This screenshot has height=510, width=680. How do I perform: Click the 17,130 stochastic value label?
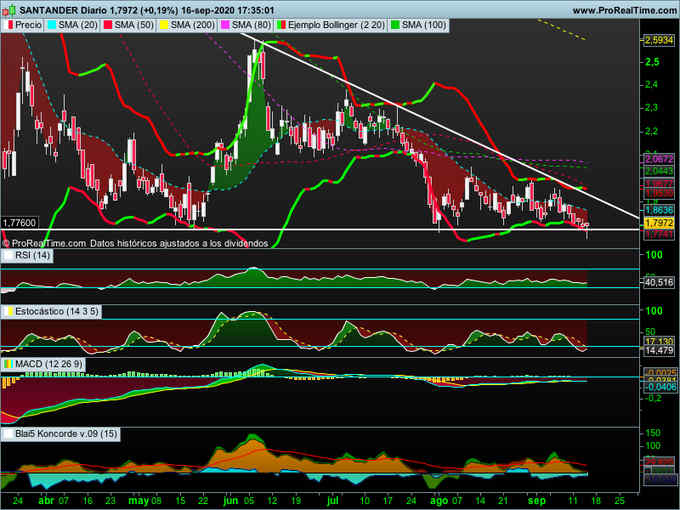click(x=659, y=341)
